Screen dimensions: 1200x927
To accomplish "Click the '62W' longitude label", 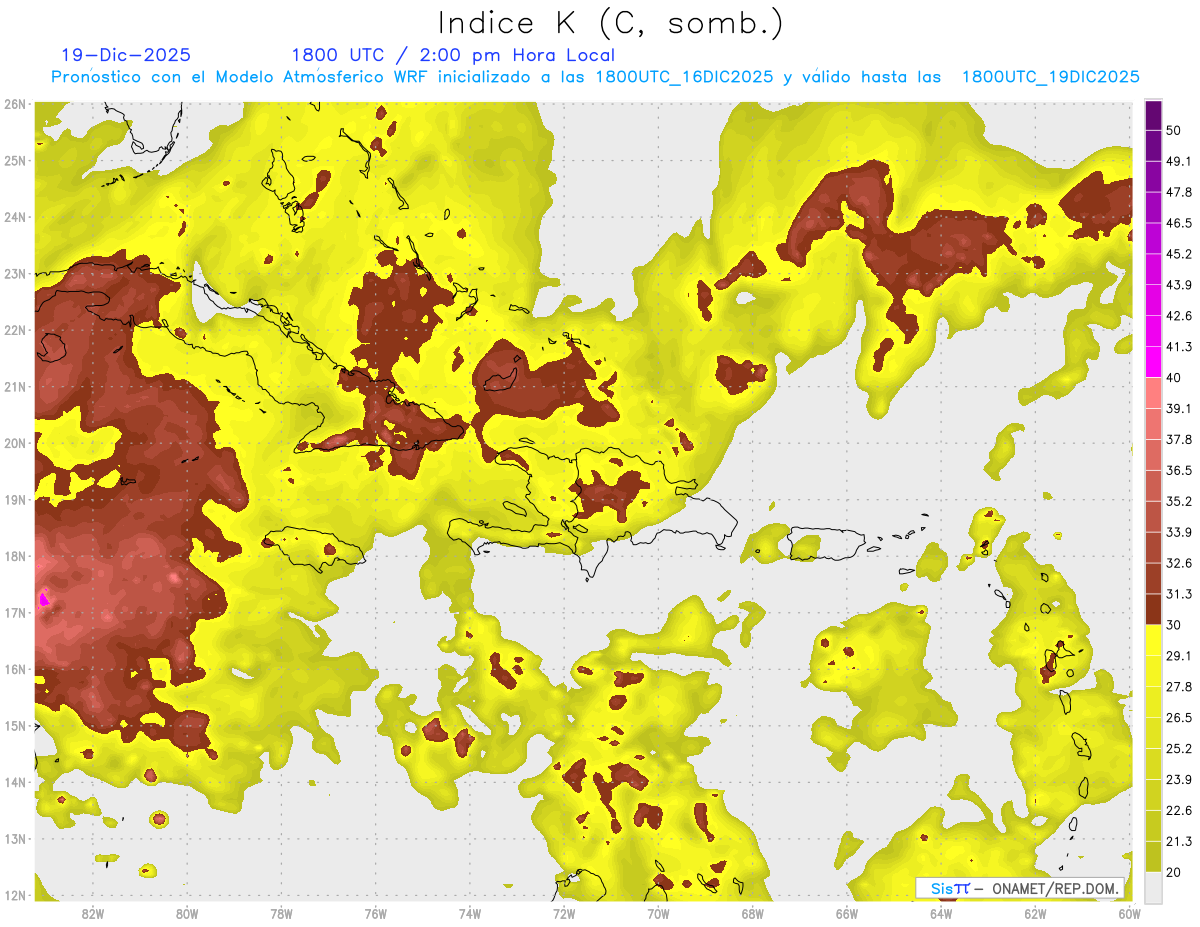I will (x=1036, y=914).
